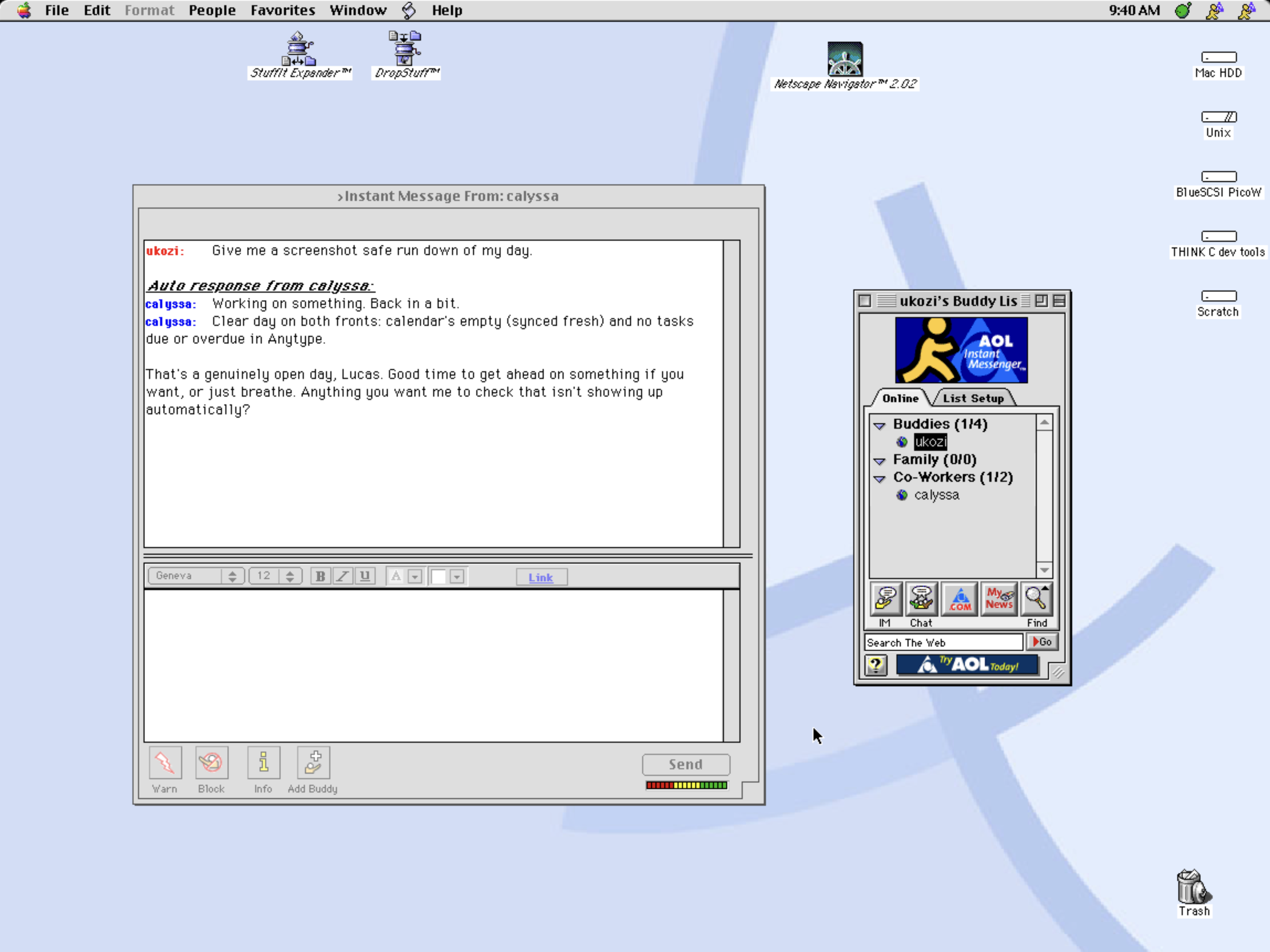Open the font size 12 dropdown

(276, 576)
